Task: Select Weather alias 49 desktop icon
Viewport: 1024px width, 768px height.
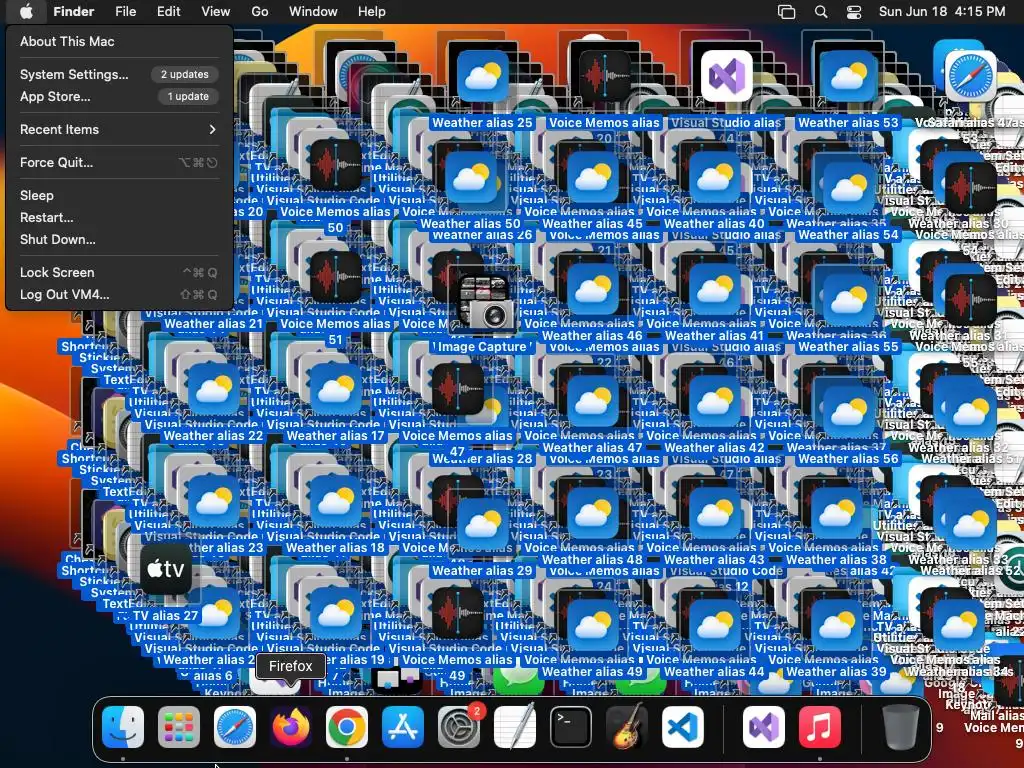Action: tap(592, 626)
